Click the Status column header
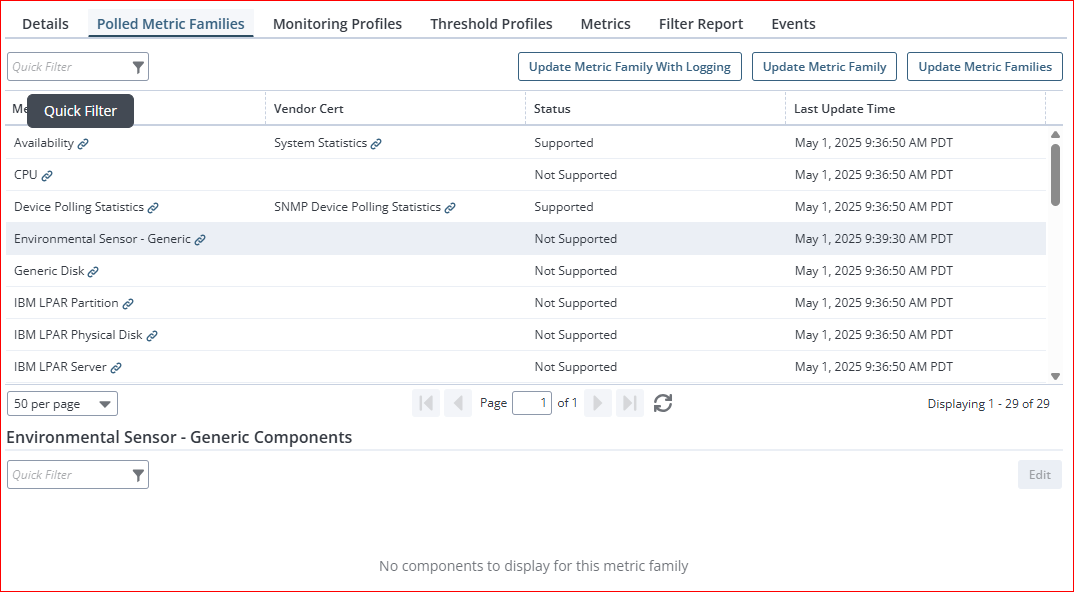The height and width of the screenshot is (592, 1074). (x=552, y=109)
